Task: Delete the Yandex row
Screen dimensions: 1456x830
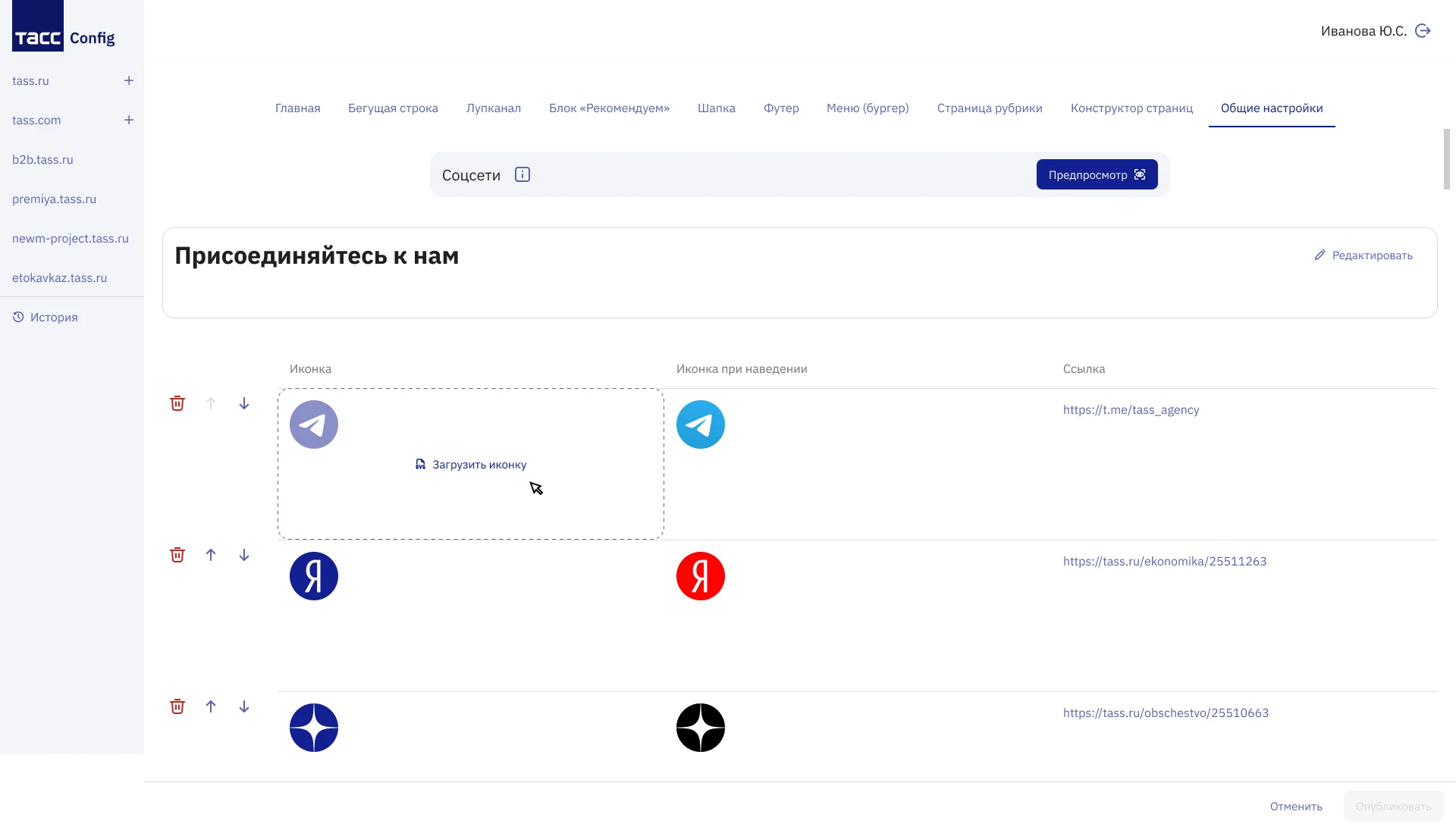Action: tap(177, 555)
